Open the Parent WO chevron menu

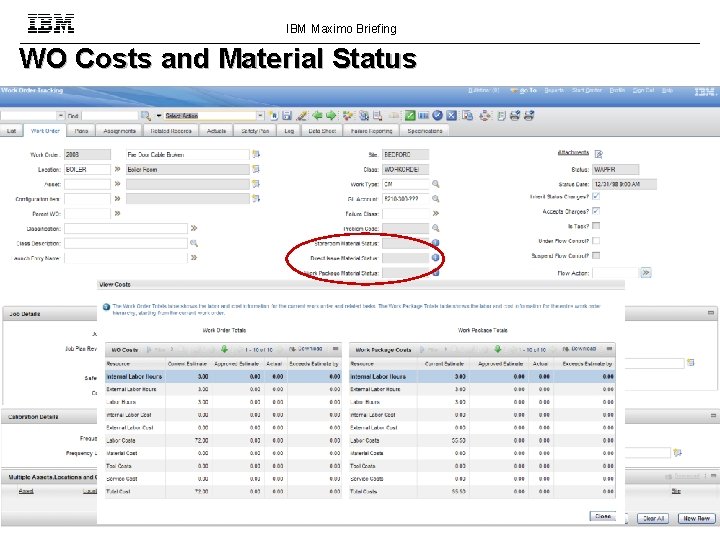pyautogui.click(x=117, y=214)
